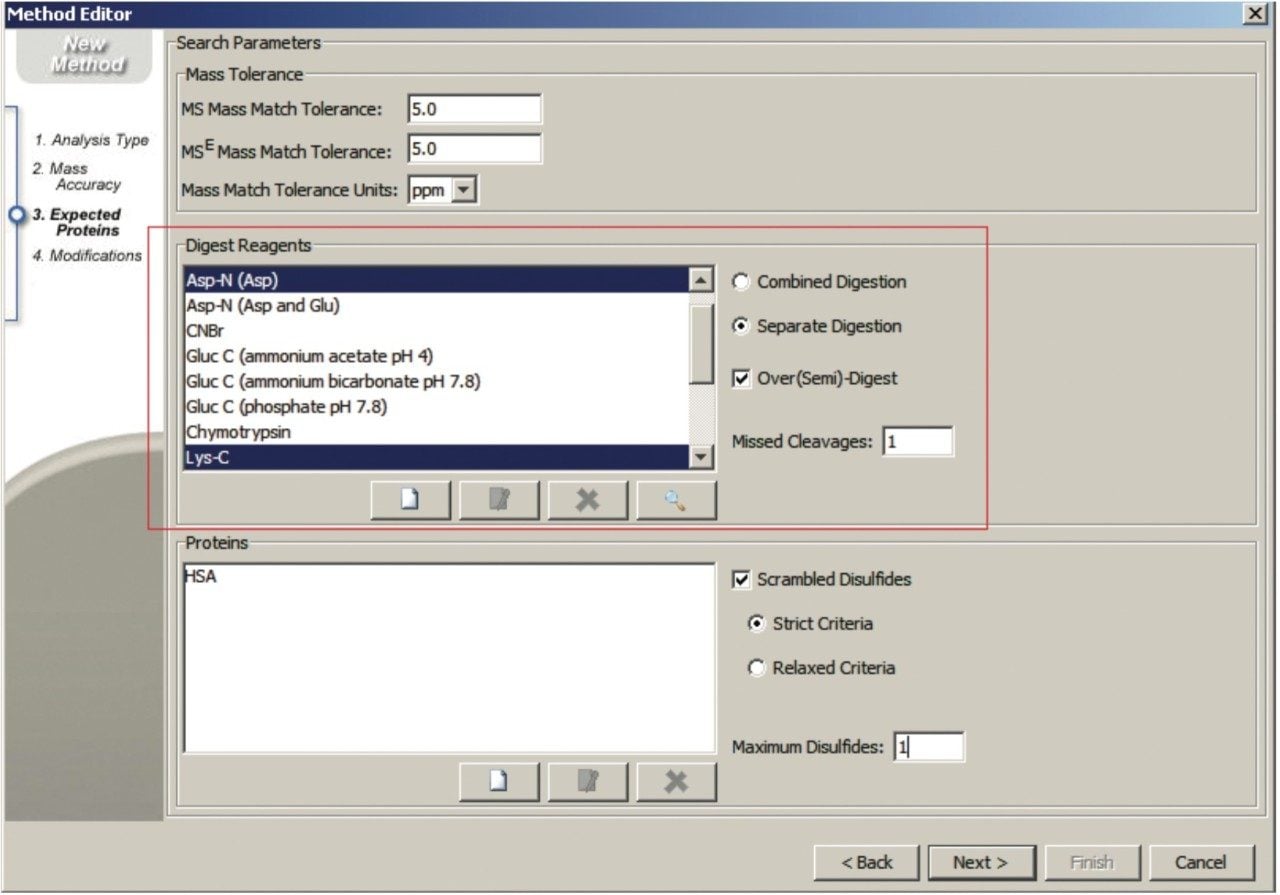
Task: Click the edit digest reagent icon button
Action: 499,500
